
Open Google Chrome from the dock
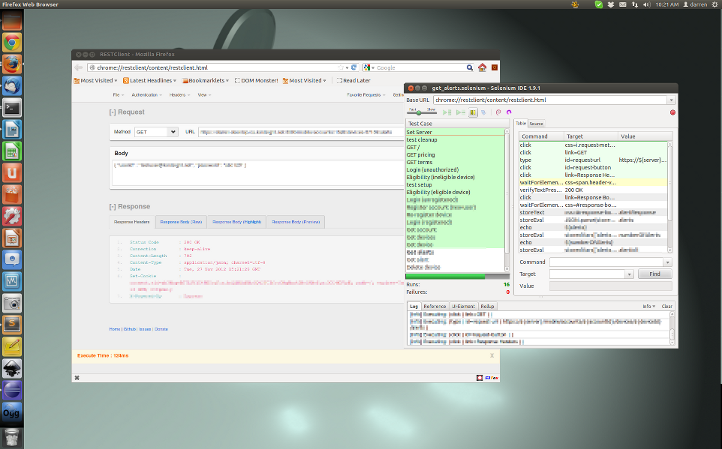click(x=12, y=43)
